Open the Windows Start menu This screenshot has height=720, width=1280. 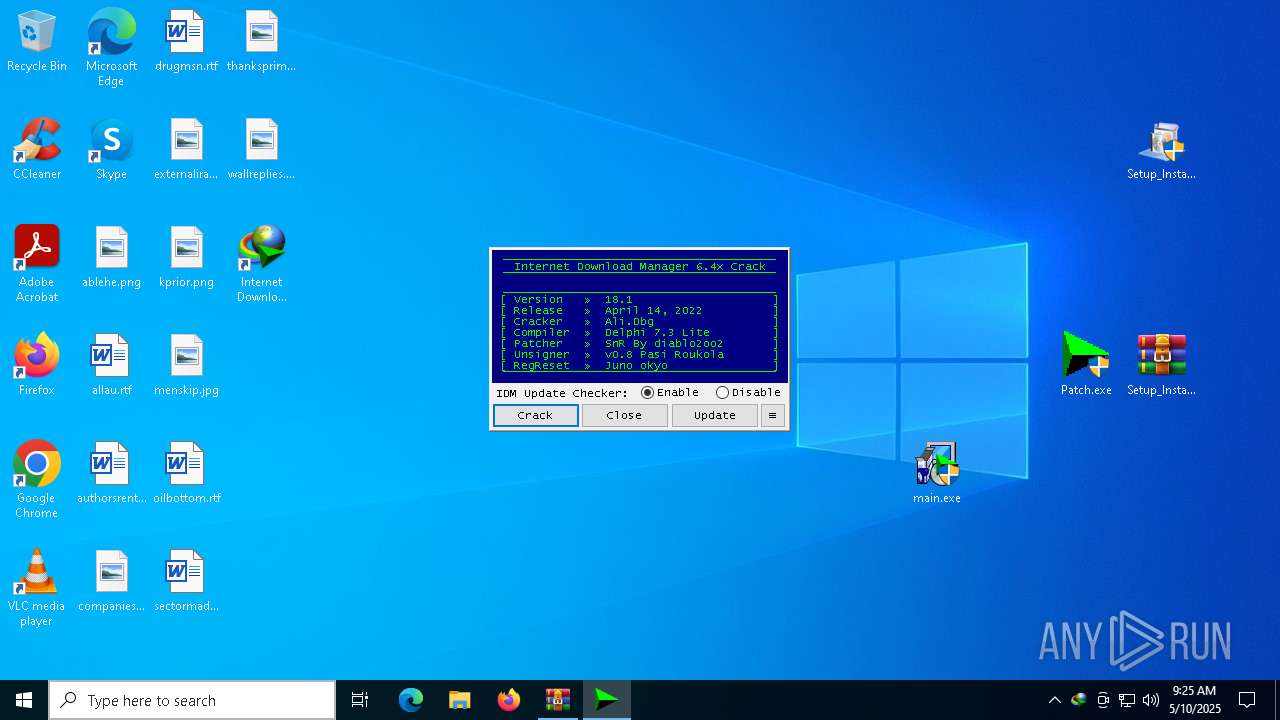(x=24, y=700)
